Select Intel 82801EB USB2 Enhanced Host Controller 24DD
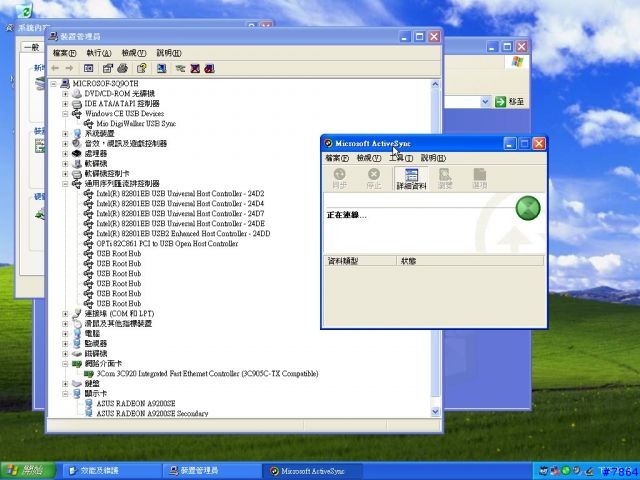This screenshot has width=640, height=480. click(183, 233)
